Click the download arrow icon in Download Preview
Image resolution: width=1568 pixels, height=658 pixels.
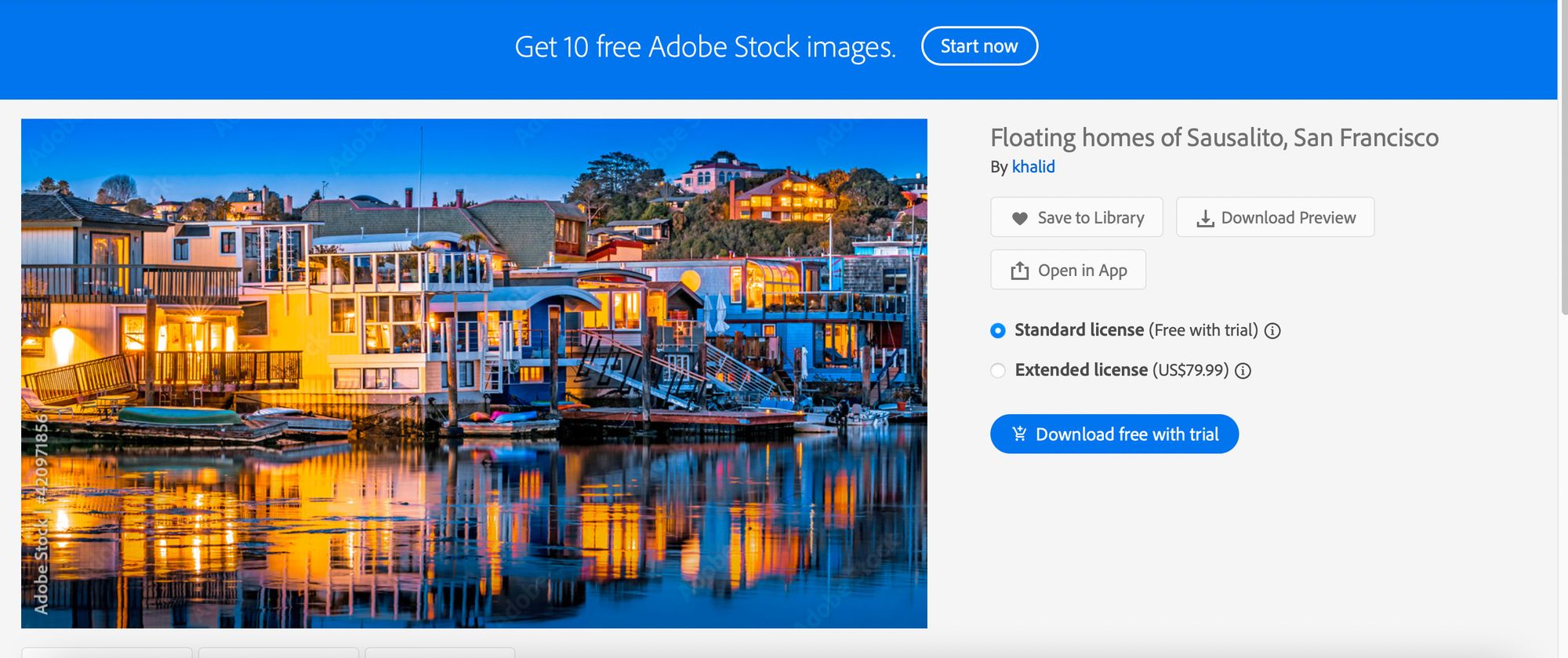(1205, 218)
